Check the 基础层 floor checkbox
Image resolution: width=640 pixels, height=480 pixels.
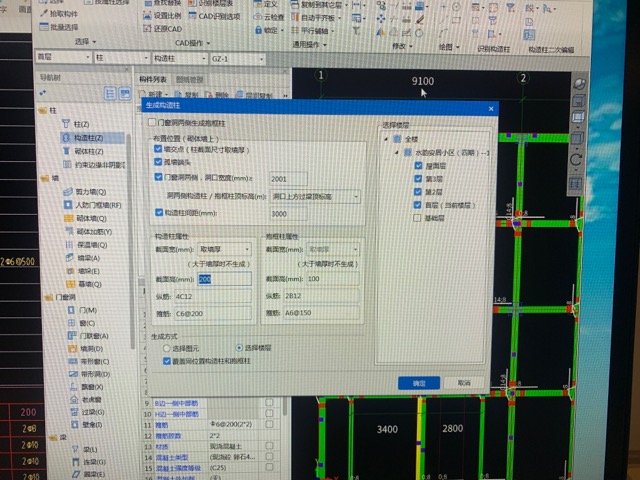[417, 218]
